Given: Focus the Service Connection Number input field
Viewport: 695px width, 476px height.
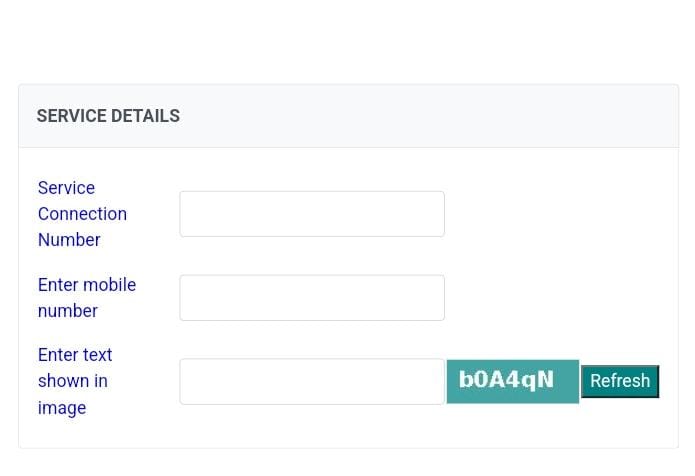Looking at the screenshot, I should tap(312, 214).
